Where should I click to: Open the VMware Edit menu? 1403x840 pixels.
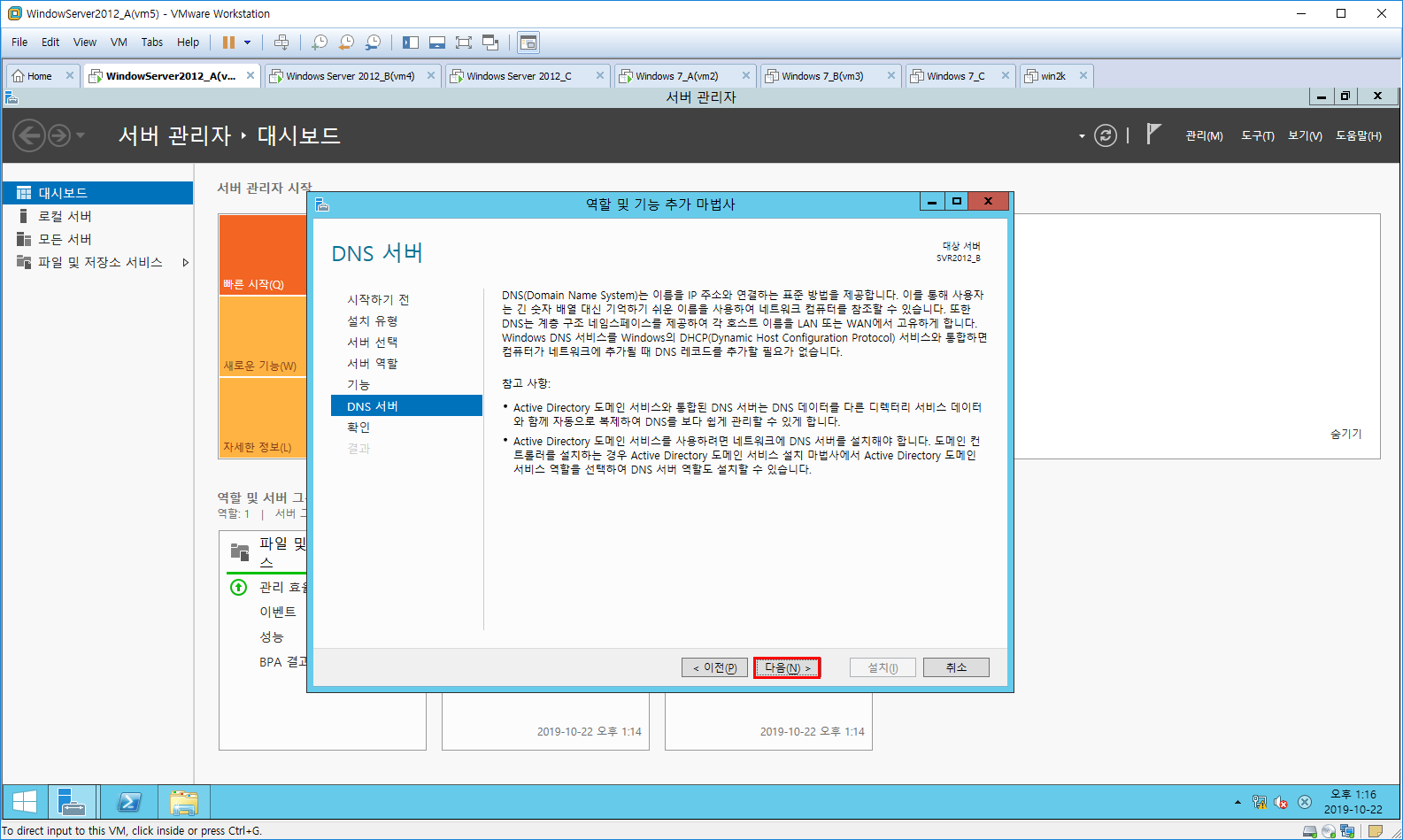(50, 42)
